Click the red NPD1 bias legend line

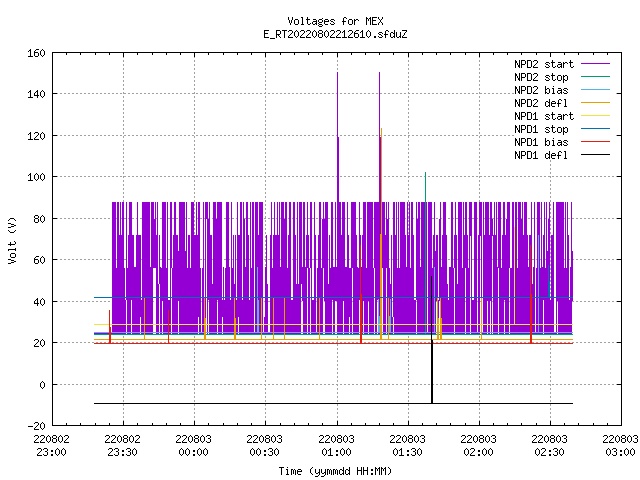(596, 142)
